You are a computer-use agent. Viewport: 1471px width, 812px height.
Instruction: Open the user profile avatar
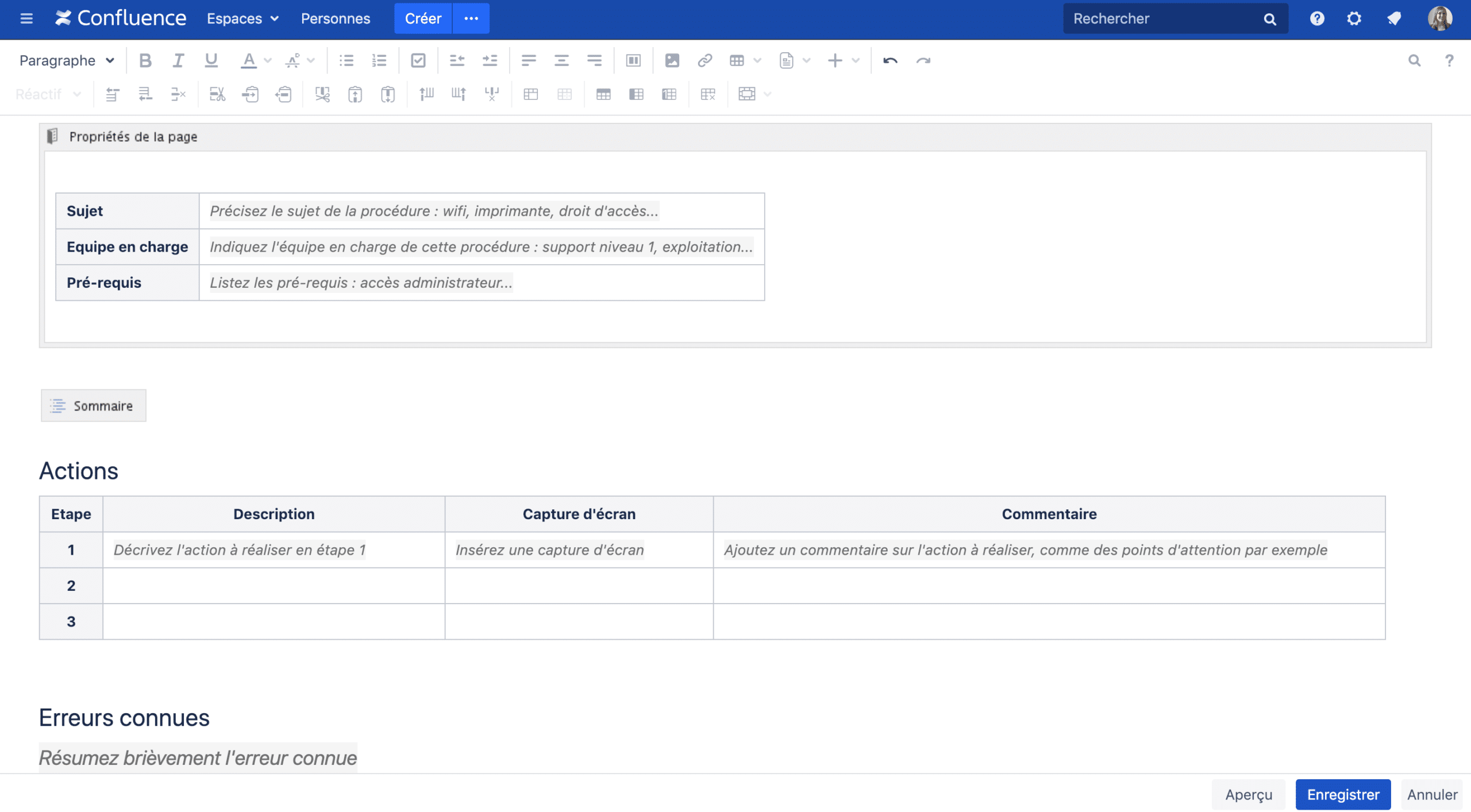pos(1439,18)
